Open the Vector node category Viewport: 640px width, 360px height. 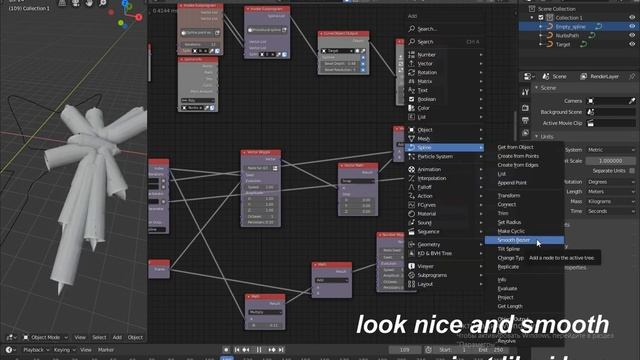pos(445,64)
